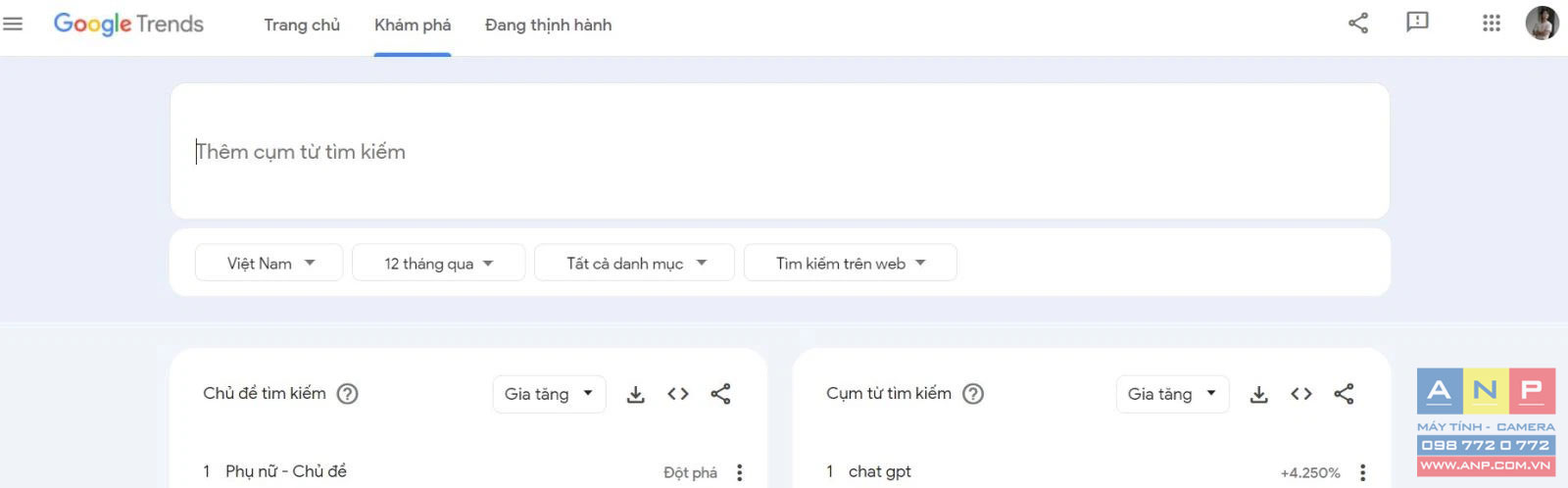The width and height of the screenshot is (1568, 488).
Task: Open embed code for Chủ đề tìm kiếm
Action: coord(678,394)
